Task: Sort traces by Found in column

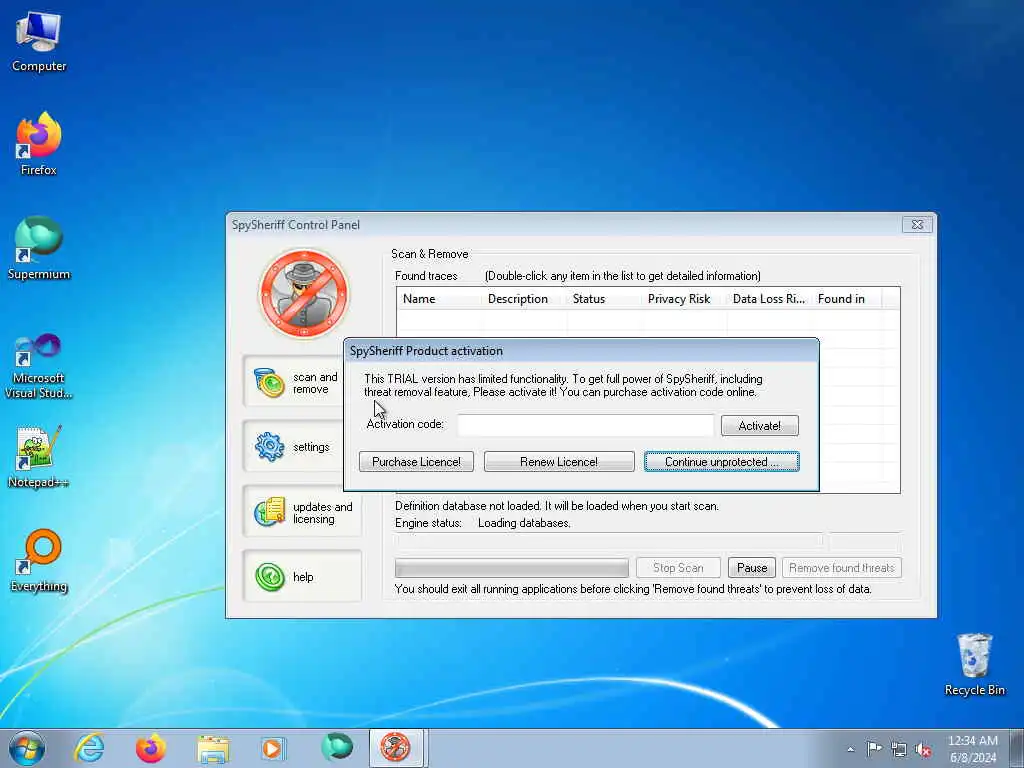Action: click(846, 298)
